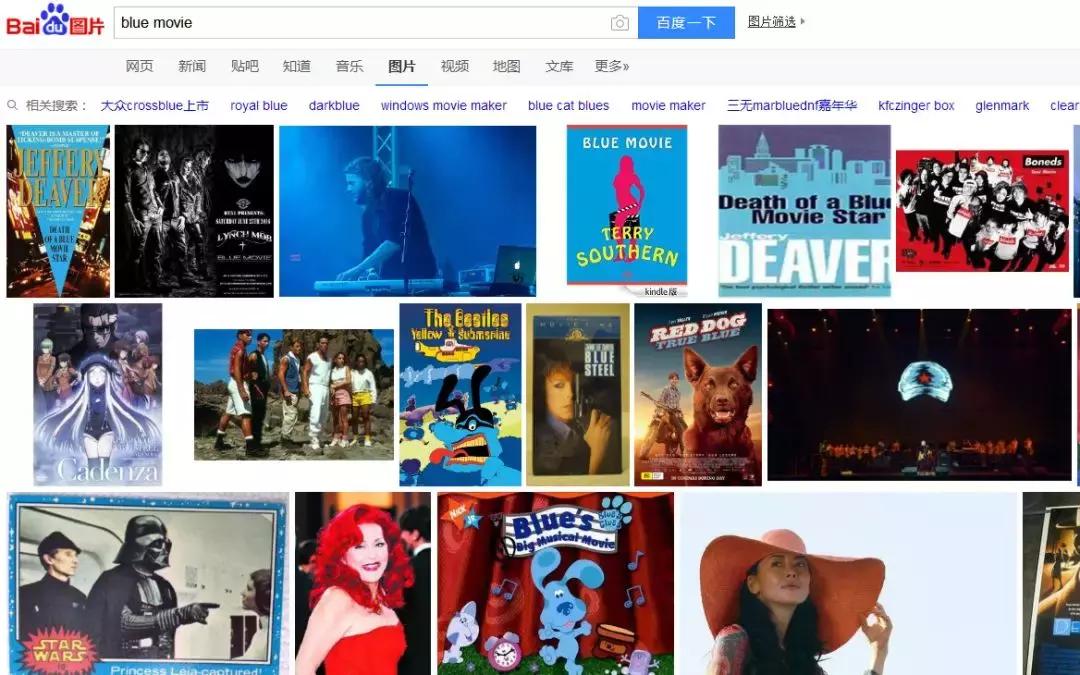Switch to the 视频 tab
Screen dimensions: 1080x675
coord(455,66)
